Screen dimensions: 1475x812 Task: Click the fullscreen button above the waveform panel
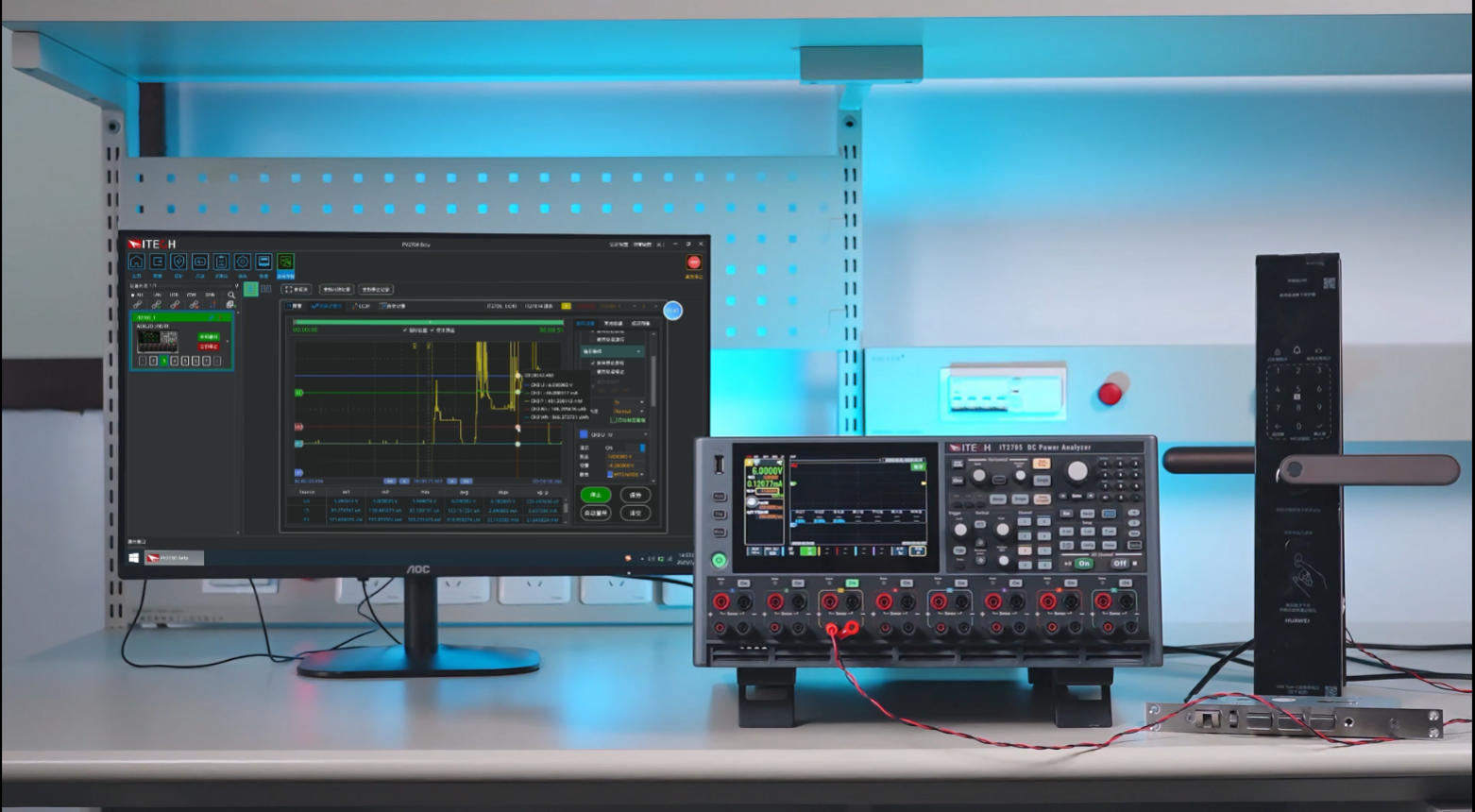pyautogui.click(x=297, y=289)
